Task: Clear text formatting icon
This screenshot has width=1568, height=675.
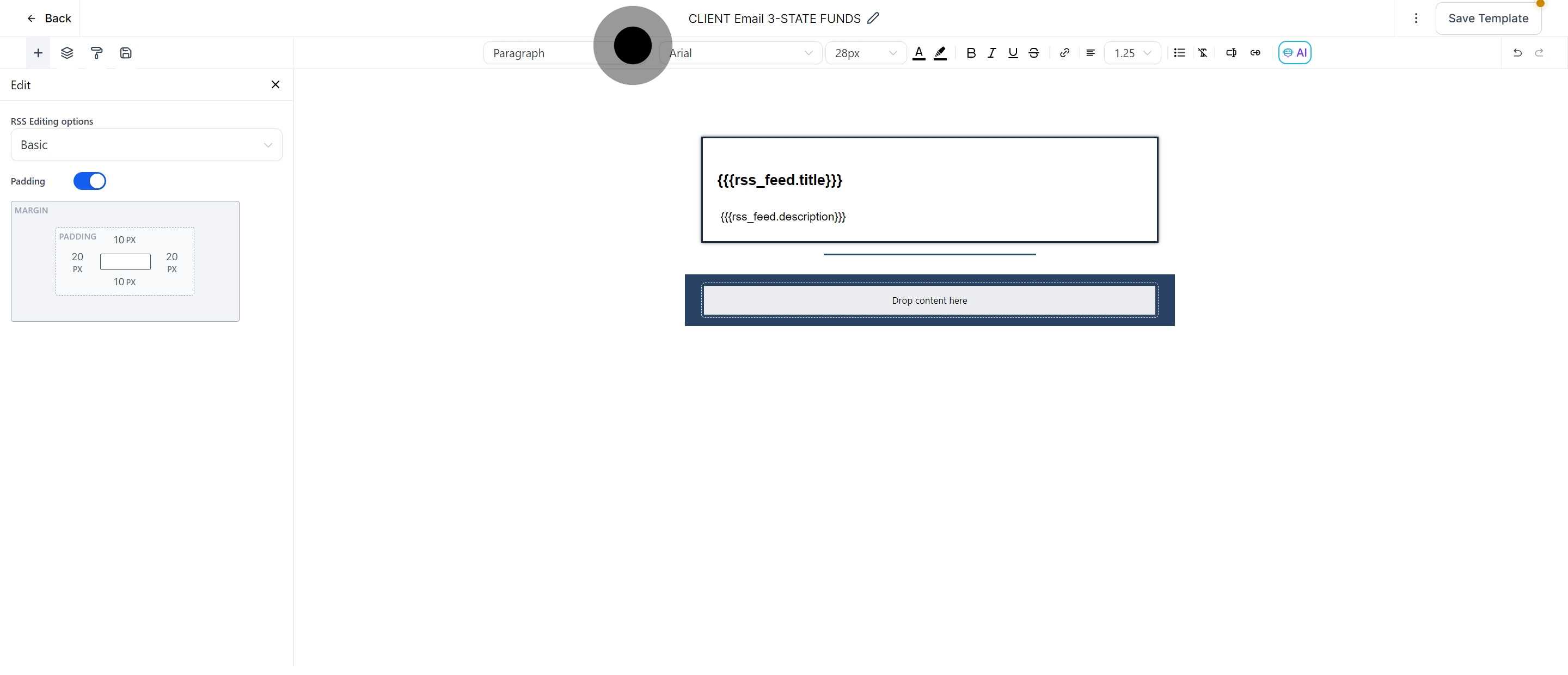Action: click(x=1203, y=53)
